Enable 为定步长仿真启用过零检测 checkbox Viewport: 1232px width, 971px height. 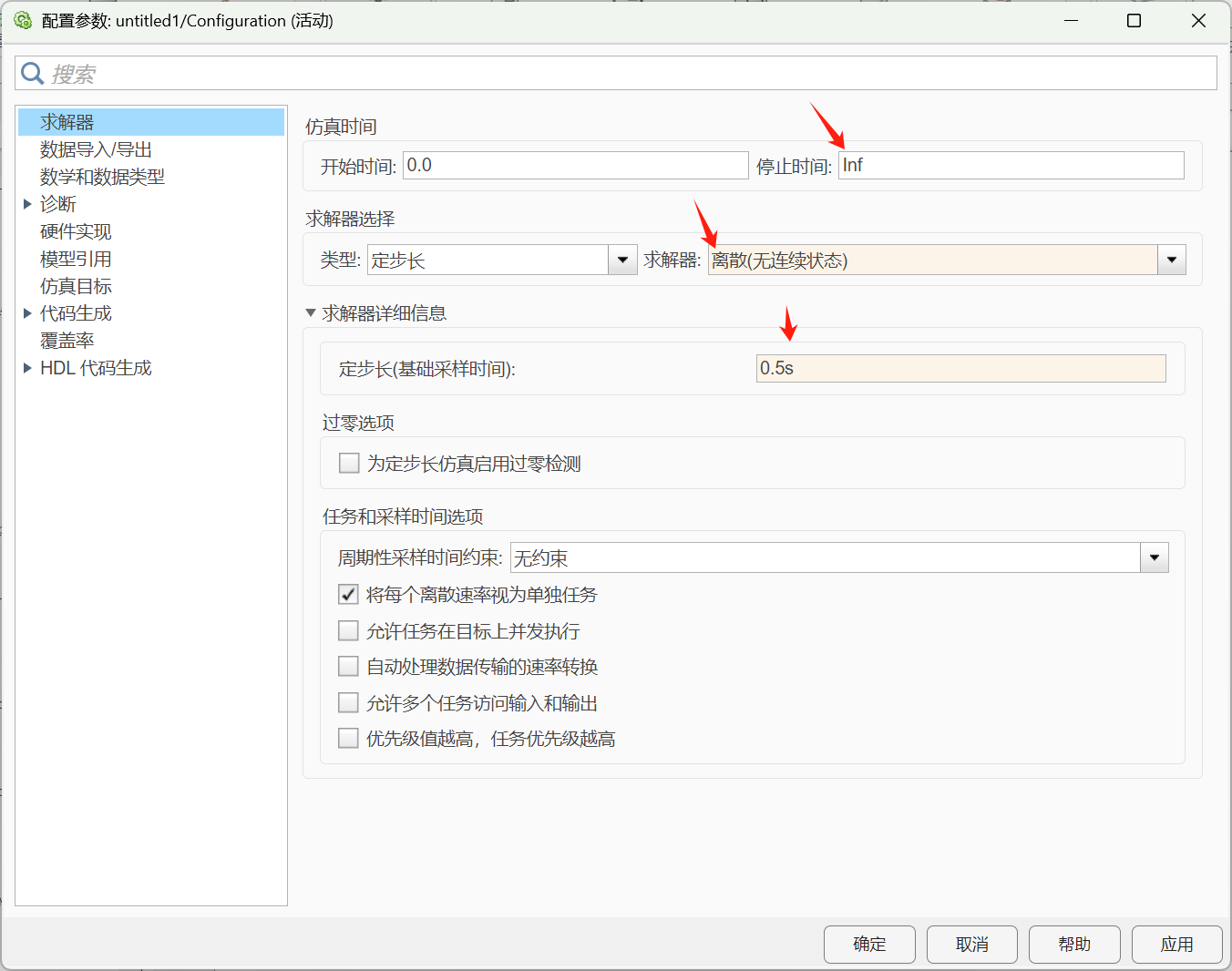(x=349, y=463)
